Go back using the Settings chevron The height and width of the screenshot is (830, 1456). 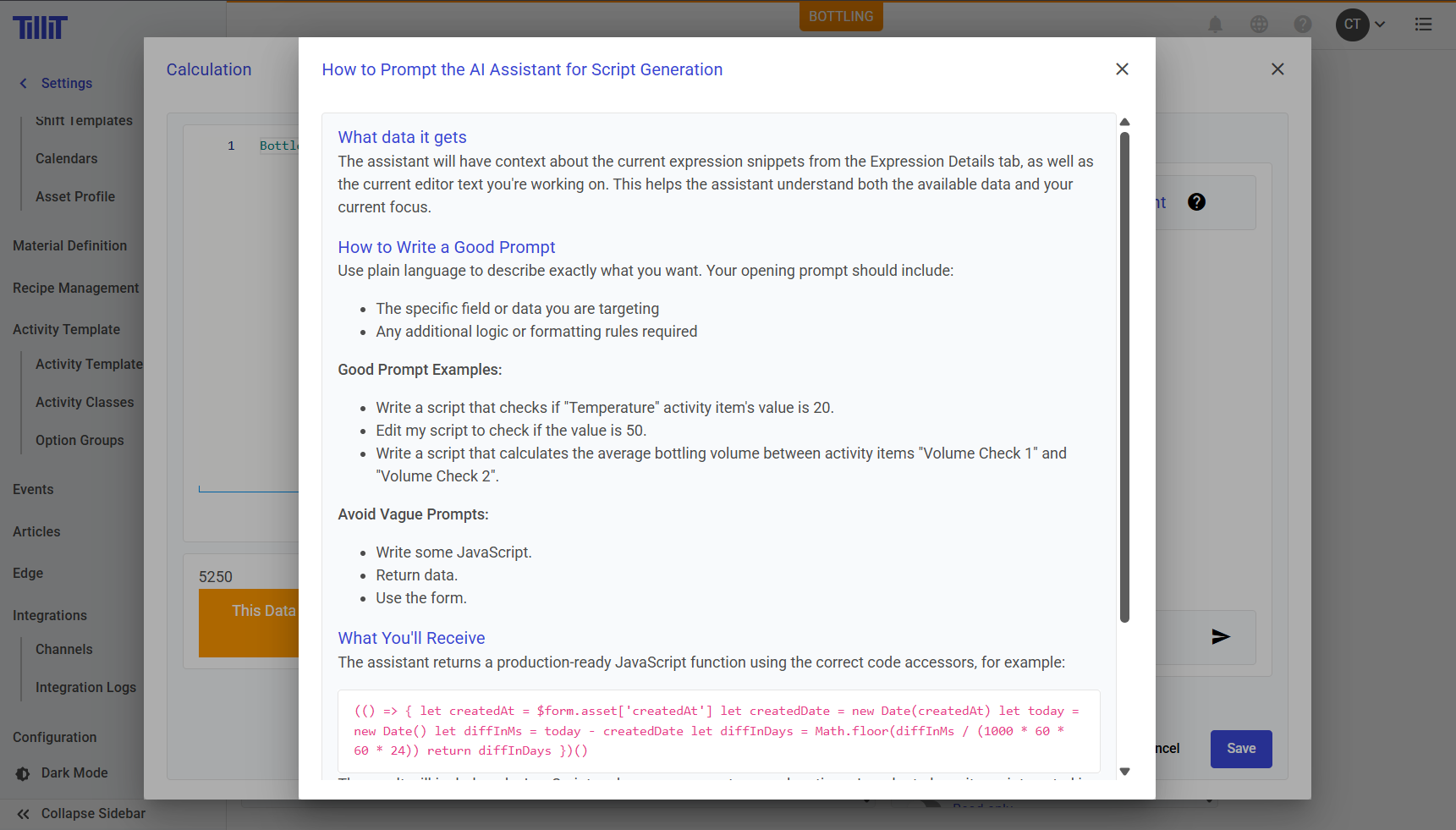click(x=24, y=83)
